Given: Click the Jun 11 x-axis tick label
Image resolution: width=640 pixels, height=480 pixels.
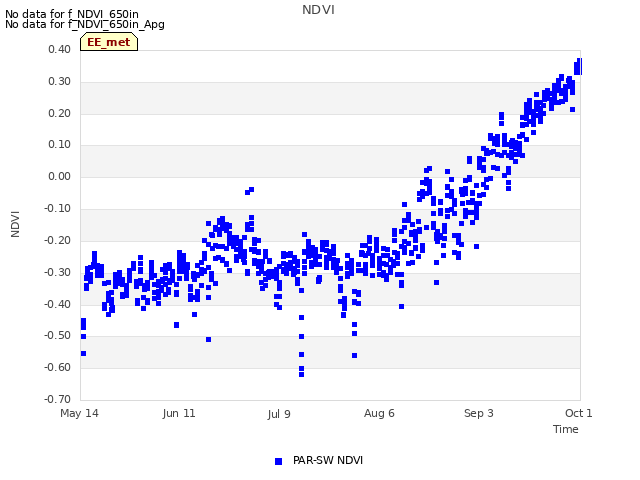Looking at the screenshot, I should coord(179,413).
